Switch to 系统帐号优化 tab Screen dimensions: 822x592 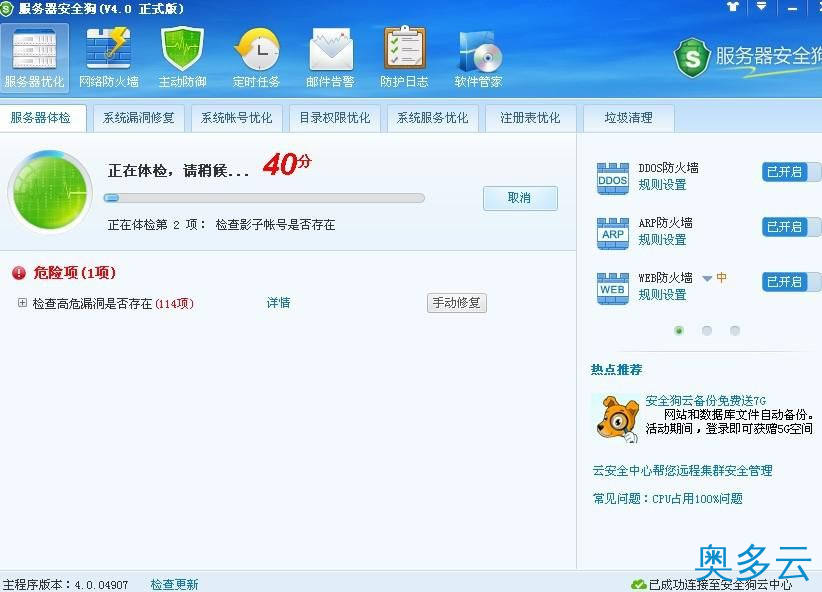coord(236,118)
